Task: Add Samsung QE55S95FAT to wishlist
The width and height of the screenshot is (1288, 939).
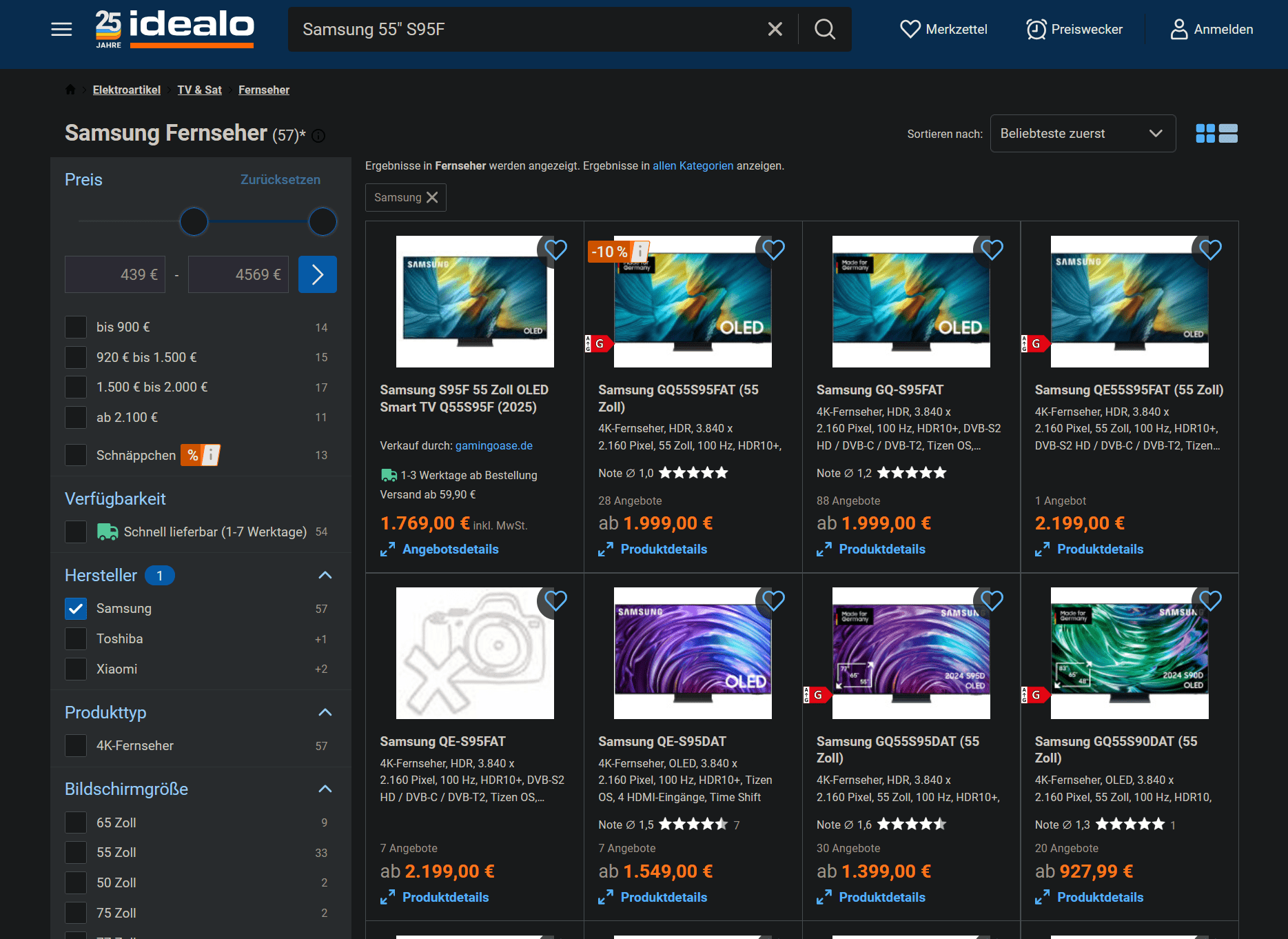Action: (1210, 250)
